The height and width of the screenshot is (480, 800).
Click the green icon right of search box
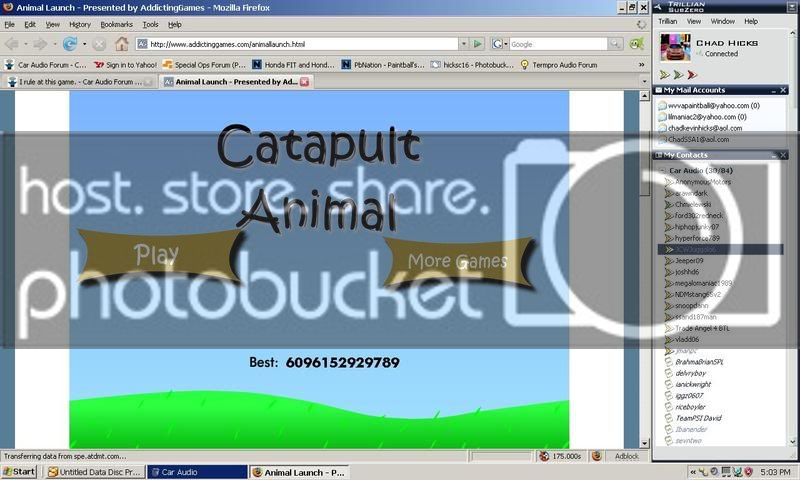pyautogui.click(x=637, y=44)
